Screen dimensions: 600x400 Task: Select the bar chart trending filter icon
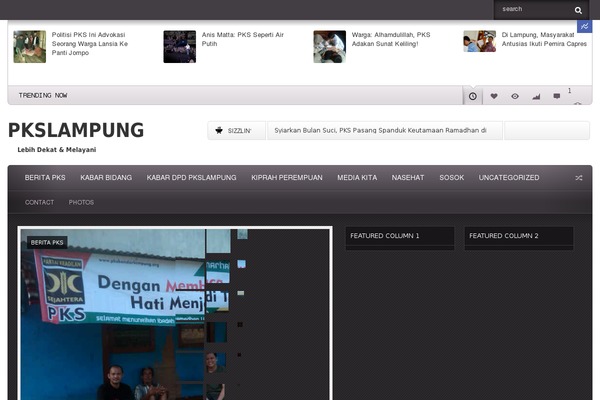(x=536, y=96)
